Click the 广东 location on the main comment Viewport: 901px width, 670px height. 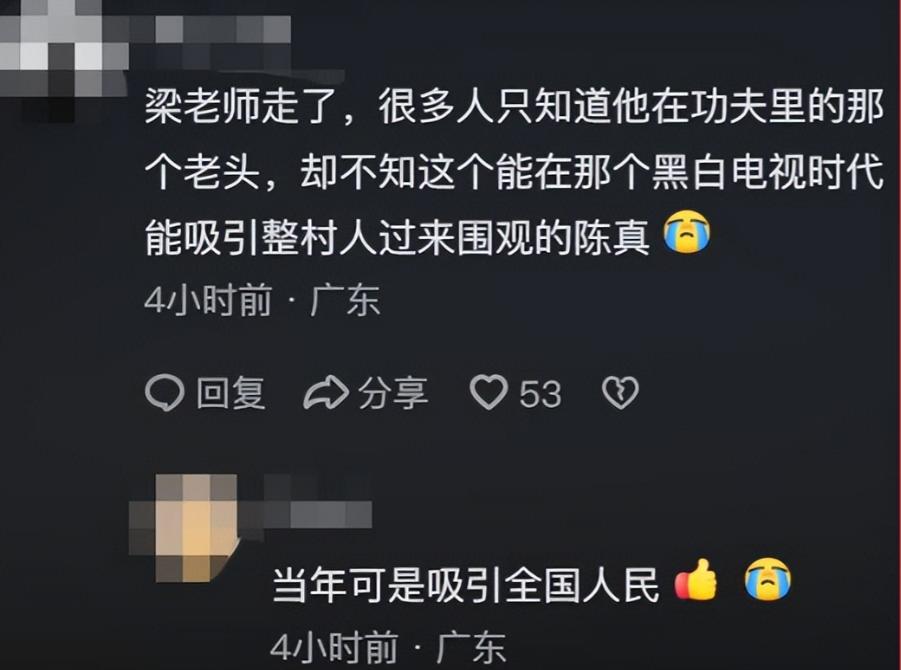(345, 301)
